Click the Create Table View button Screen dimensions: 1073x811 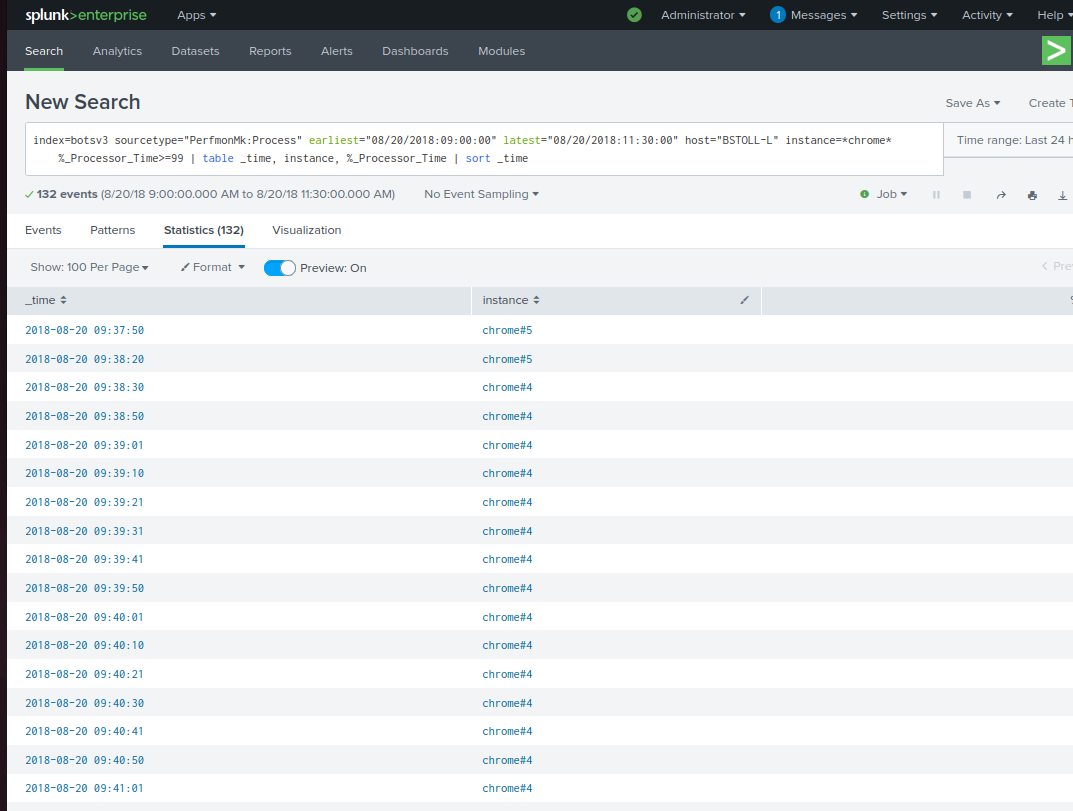(x=1050, y=103)
